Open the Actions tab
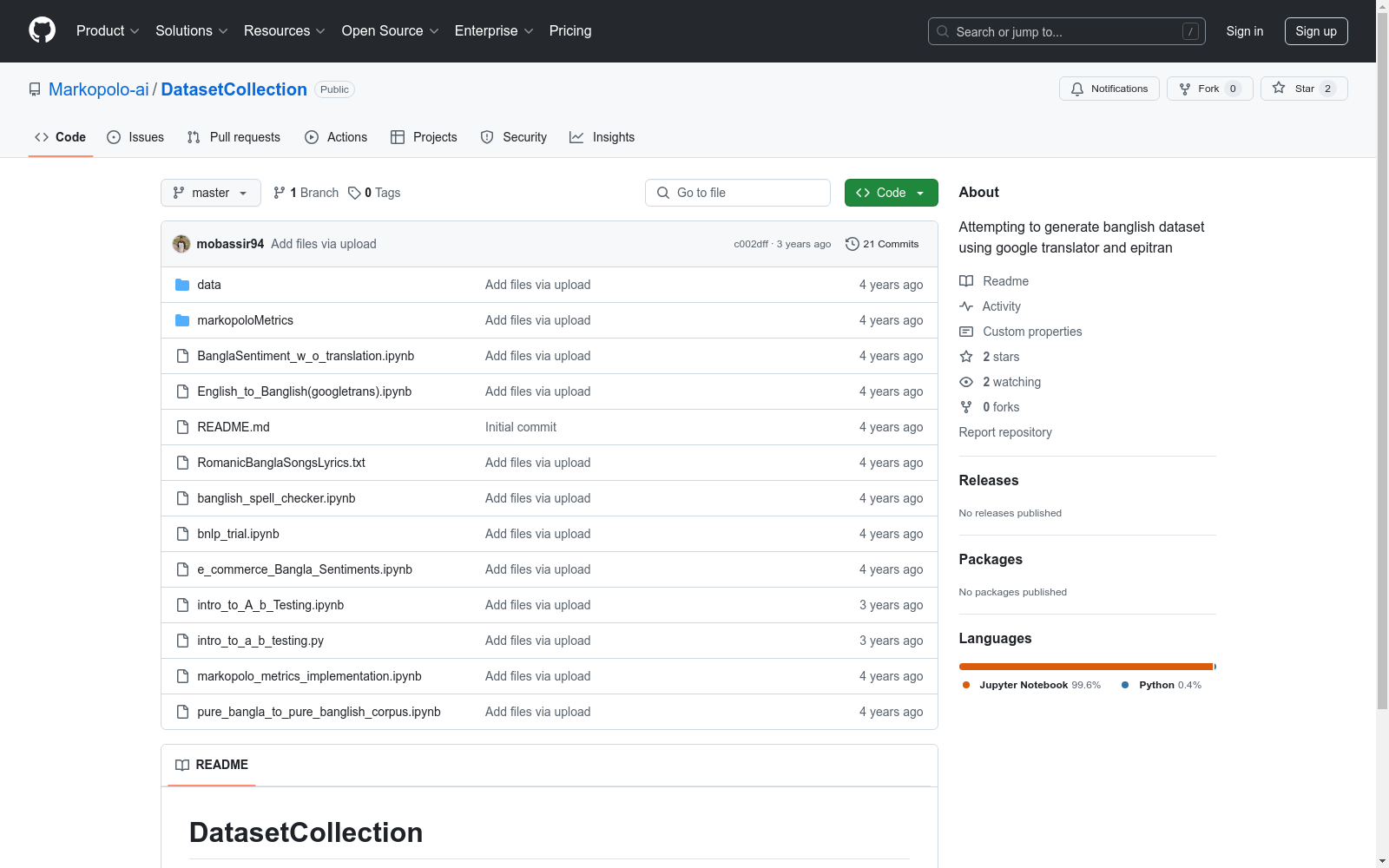Viewport: 1389px width, 868px height. [x=336, y=137]
